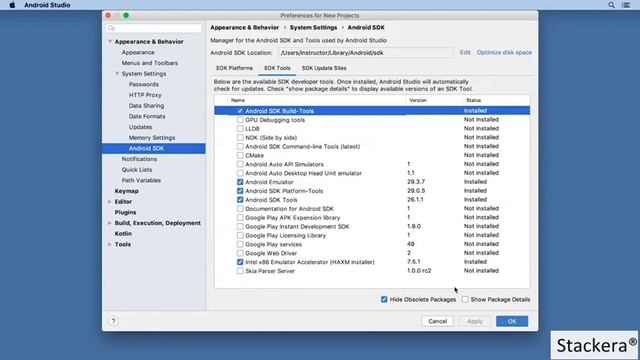This screenshot has width=640, height=360.
Task: Open Plugins settings
Action: (125, 212)
